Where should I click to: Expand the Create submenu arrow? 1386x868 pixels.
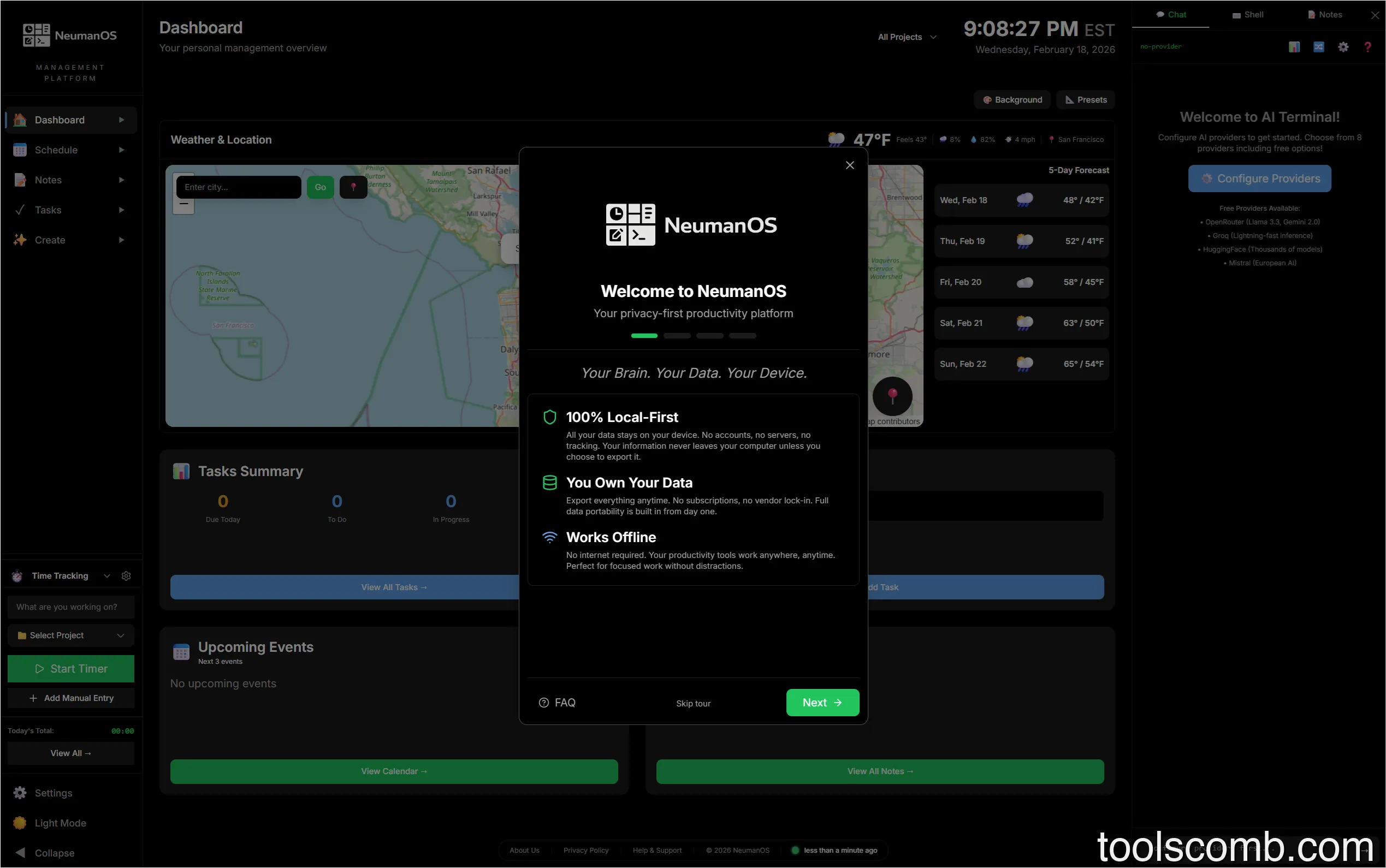121,240
